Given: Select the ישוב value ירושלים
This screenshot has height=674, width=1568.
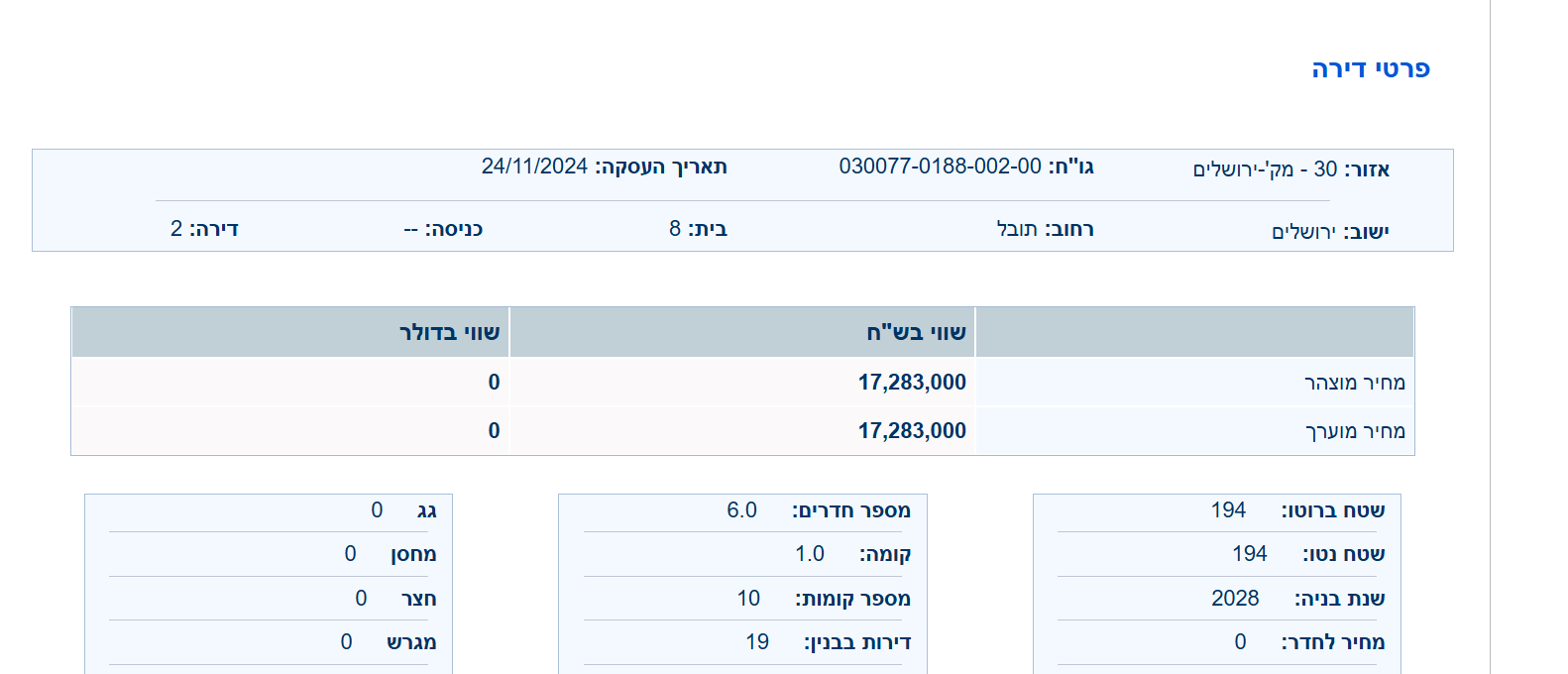Looking at the screenshot, I should click(1303, 232).
